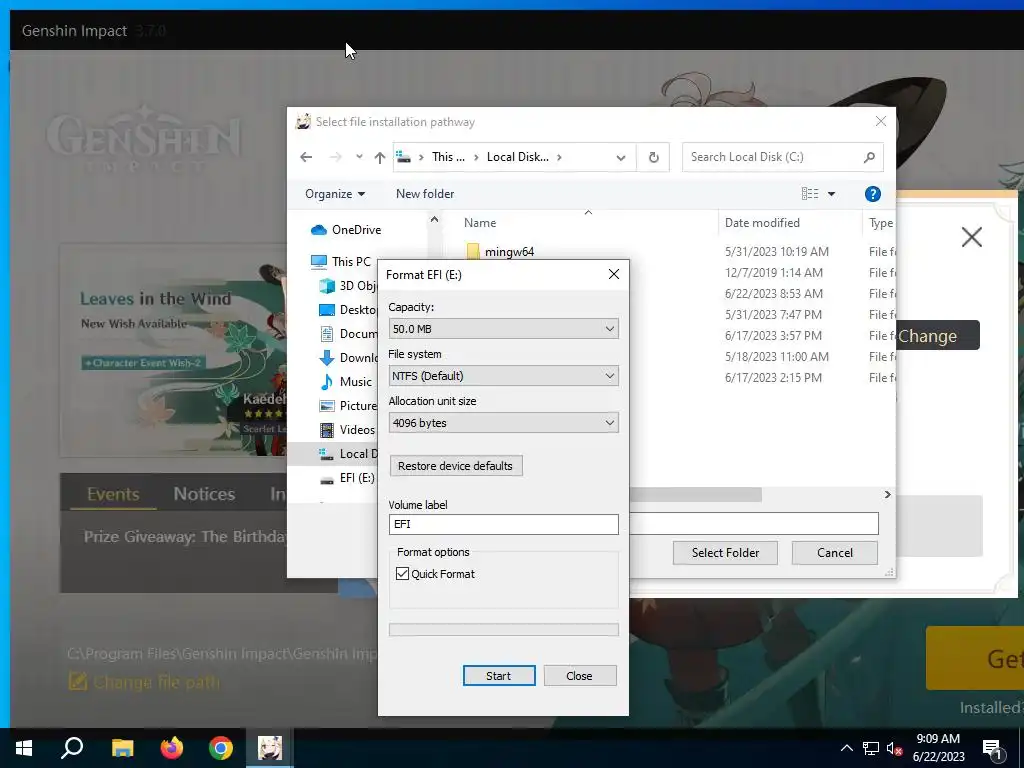Open the File system dropdown NTFS (Default)
This screenshot has height=768, width=1024.
(504, 376)
